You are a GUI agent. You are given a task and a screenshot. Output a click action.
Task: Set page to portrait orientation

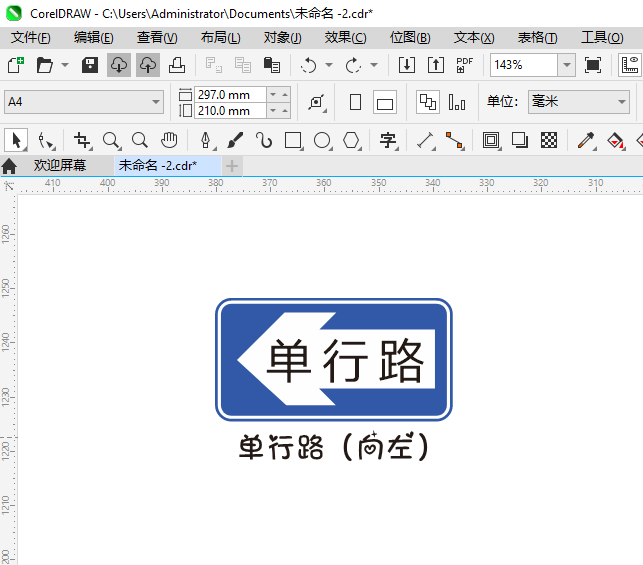coord(356,102)
